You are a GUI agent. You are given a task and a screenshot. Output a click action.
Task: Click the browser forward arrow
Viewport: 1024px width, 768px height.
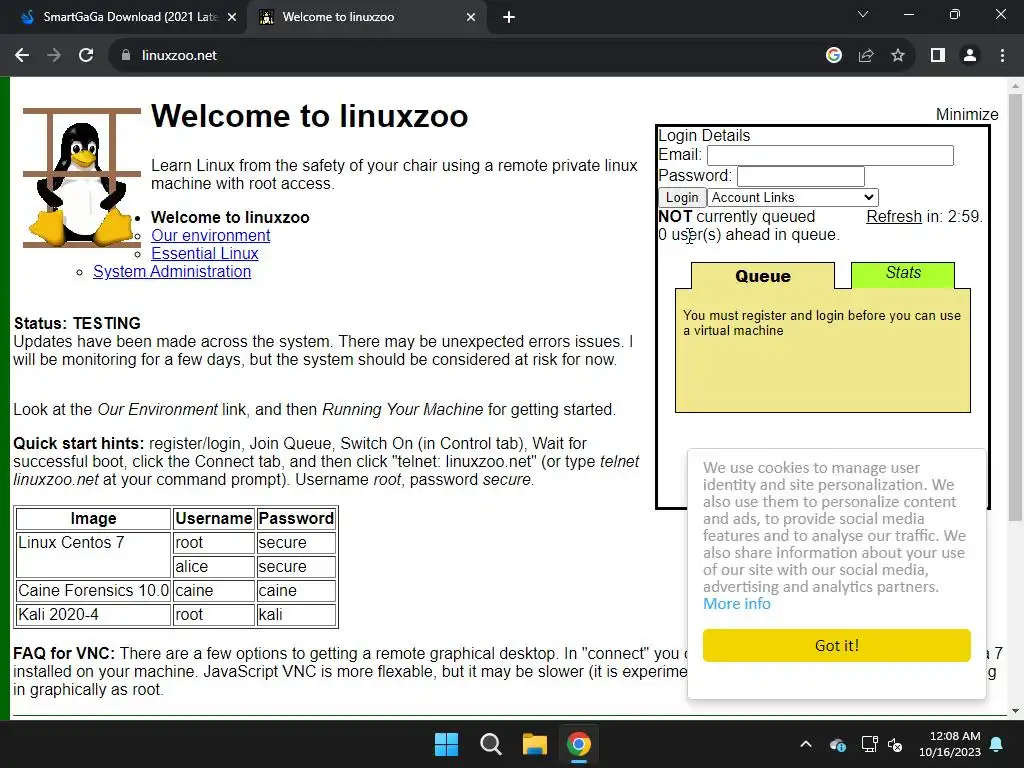coord(54,56)
